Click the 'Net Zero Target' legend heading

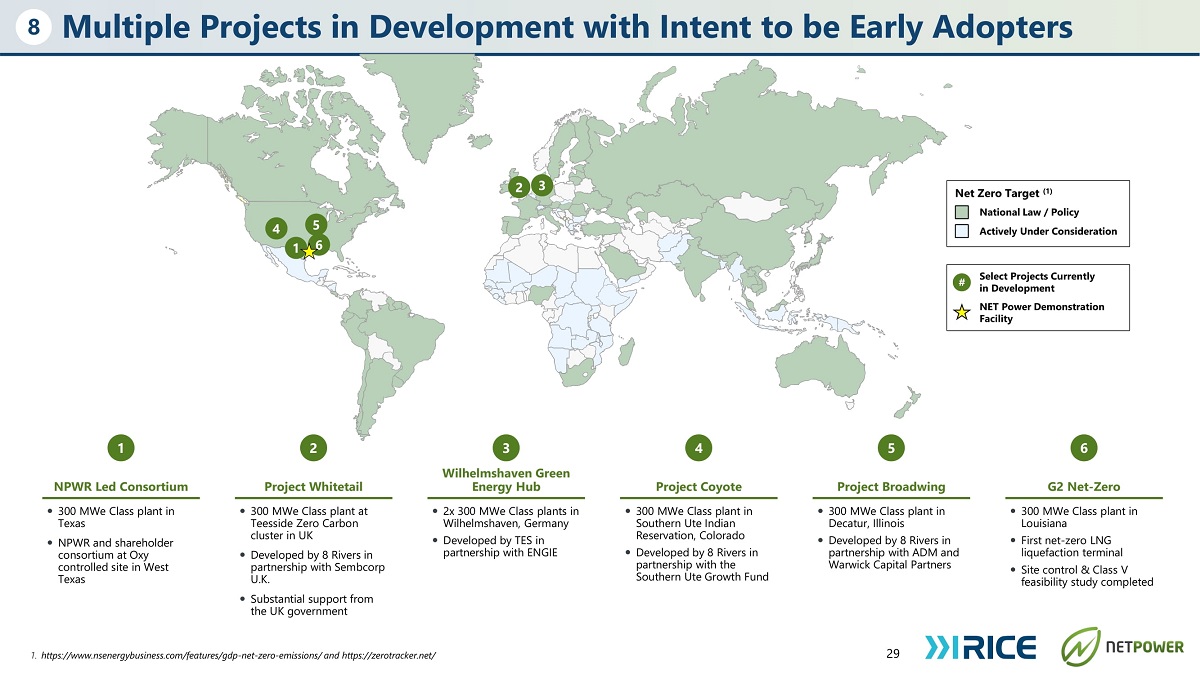tap(1004, 192)
